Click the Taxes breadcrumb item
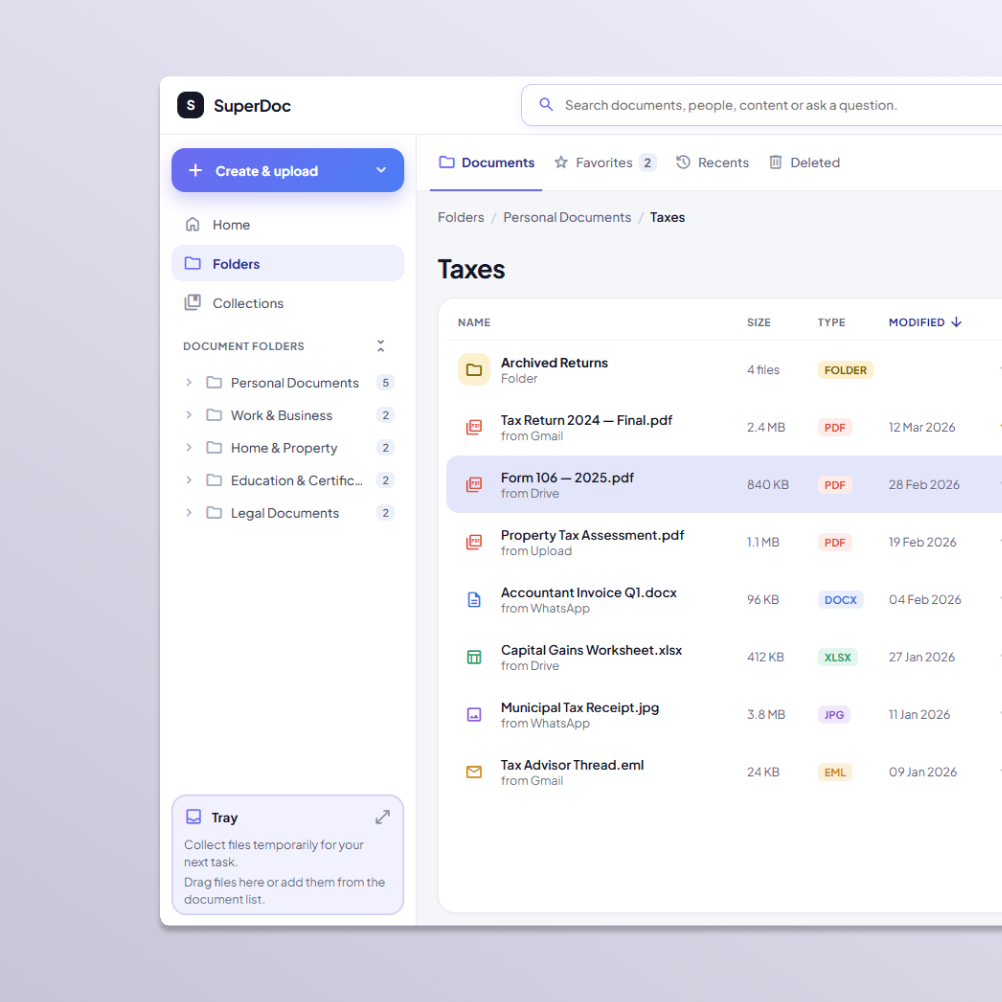 coord(667,218)
